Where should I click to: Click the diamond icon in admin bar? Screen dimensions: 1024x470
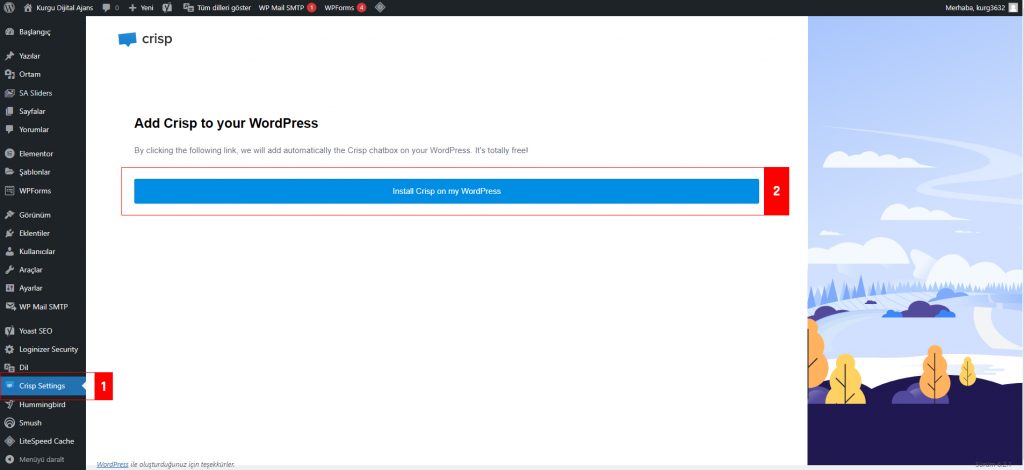(x=380, y=8)
